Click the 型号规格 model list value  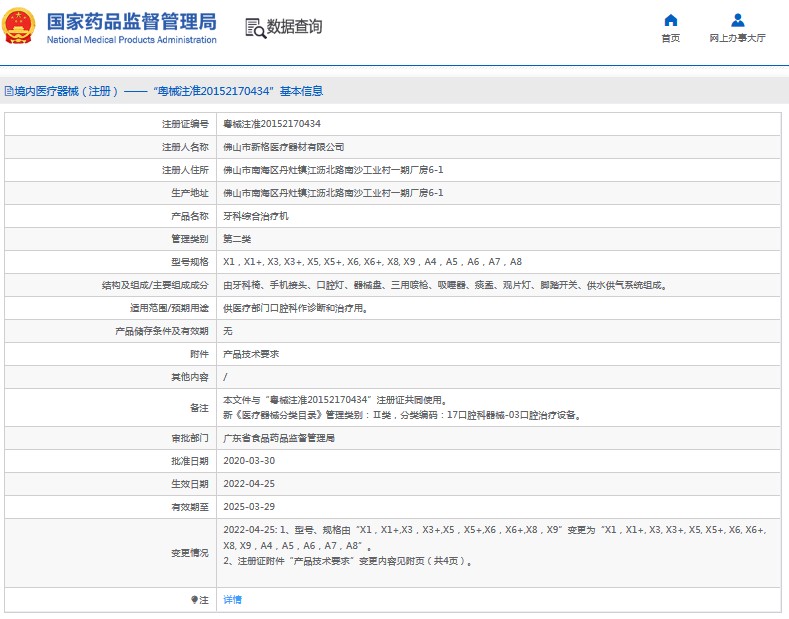coord(372,262)
